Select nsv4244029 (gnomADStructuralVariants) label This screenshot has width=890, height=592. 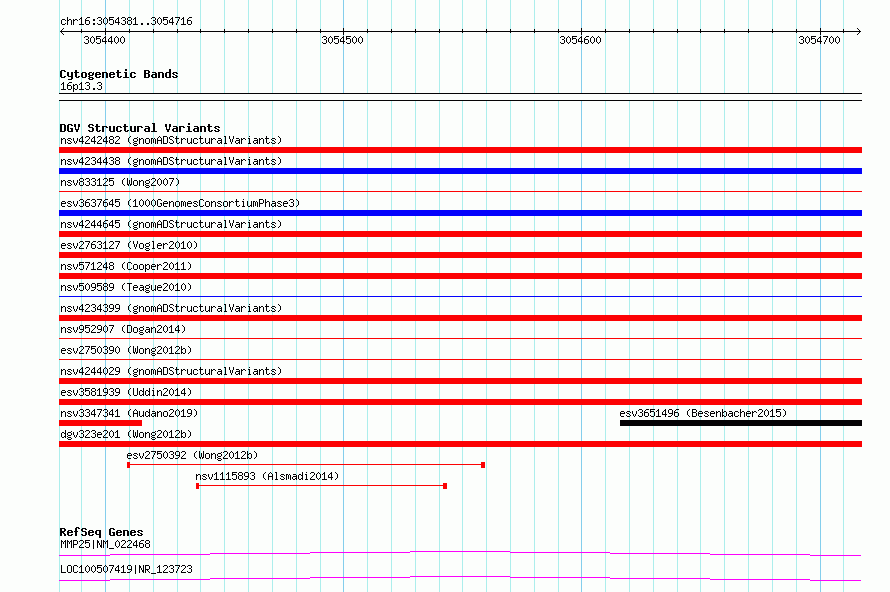[171, 371]
